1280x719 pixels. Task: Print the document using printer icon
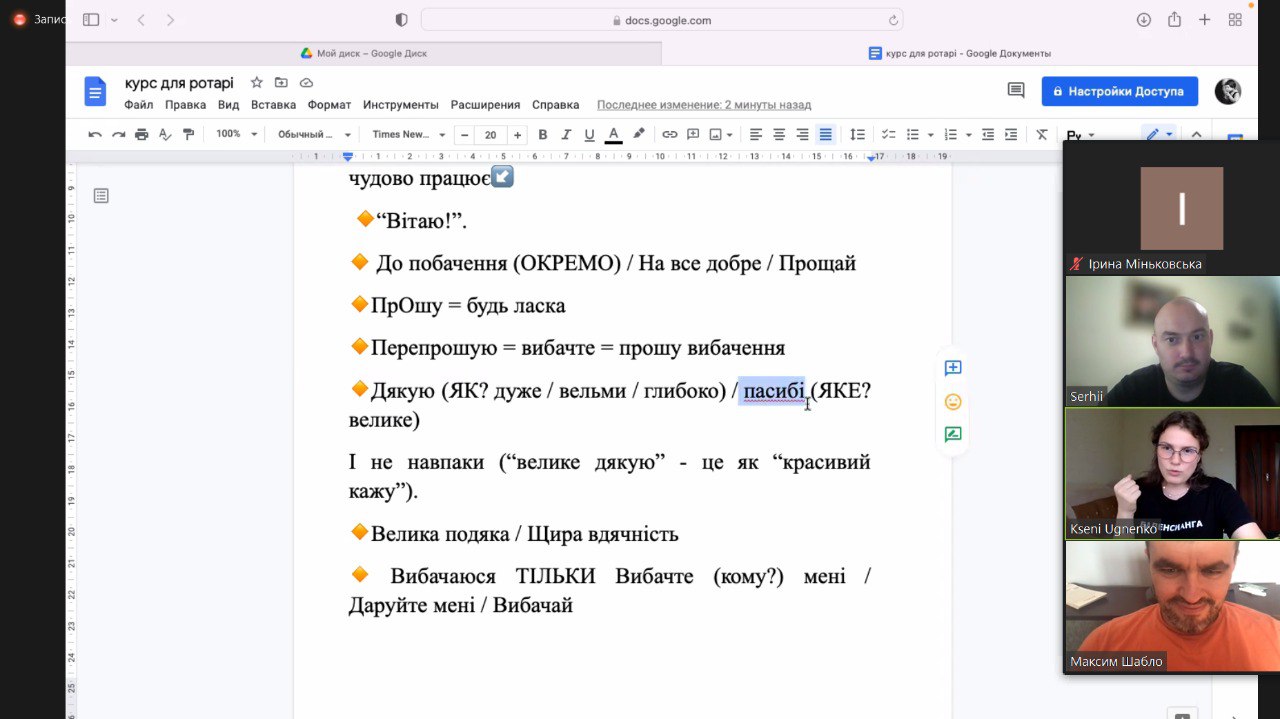(141, 135)
